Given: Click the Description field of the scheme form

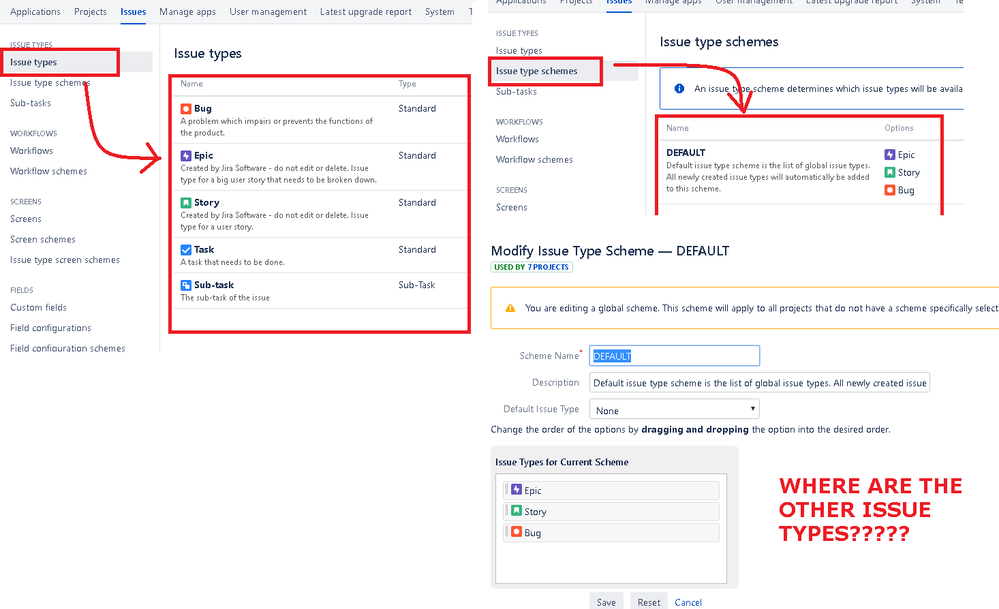Looking at the screenshot, I should tap(759, 382).
